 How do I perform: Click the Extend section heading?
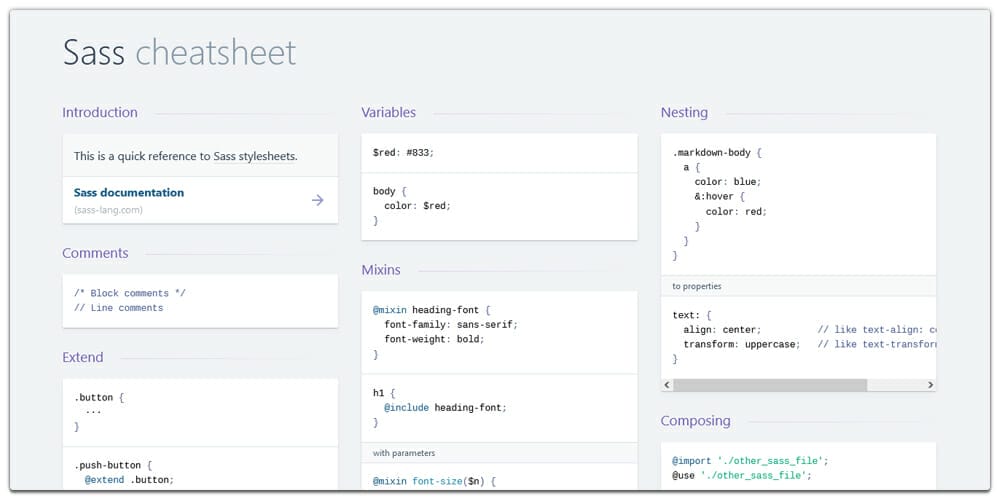82,357
